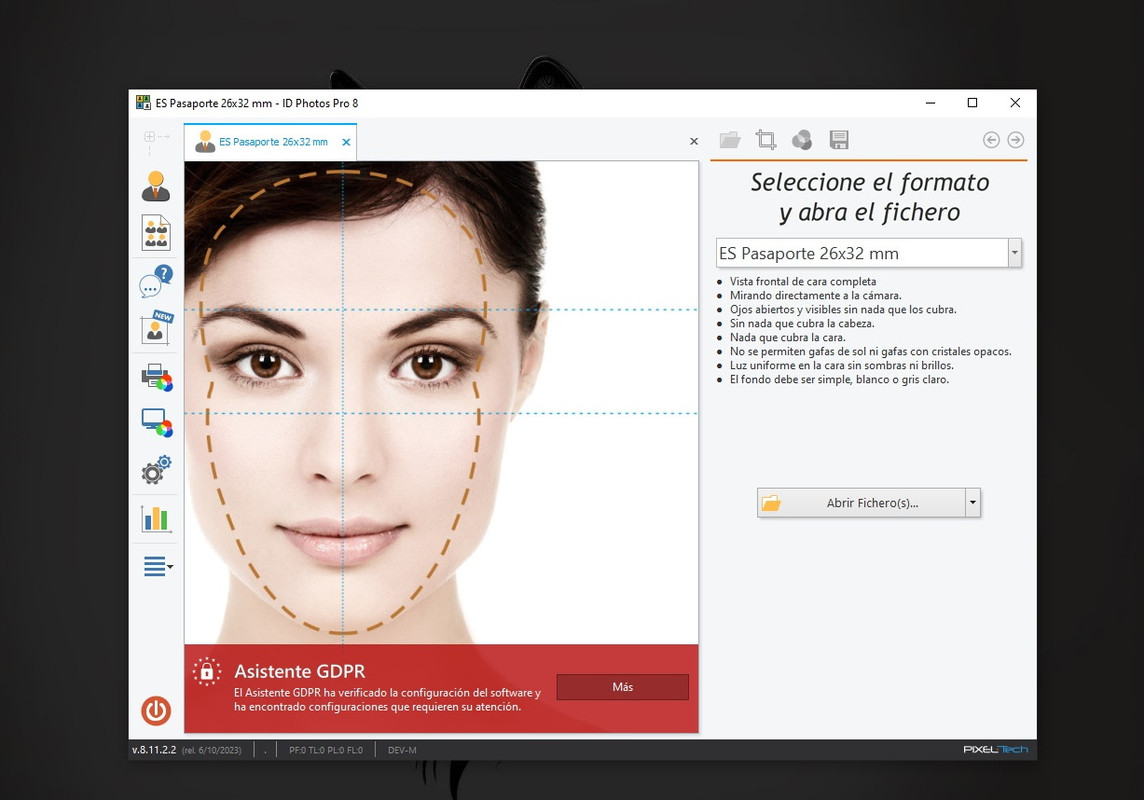Close the preview panel with the gray X
Screen dimensions: 1144x800
[x=694, y=141]
